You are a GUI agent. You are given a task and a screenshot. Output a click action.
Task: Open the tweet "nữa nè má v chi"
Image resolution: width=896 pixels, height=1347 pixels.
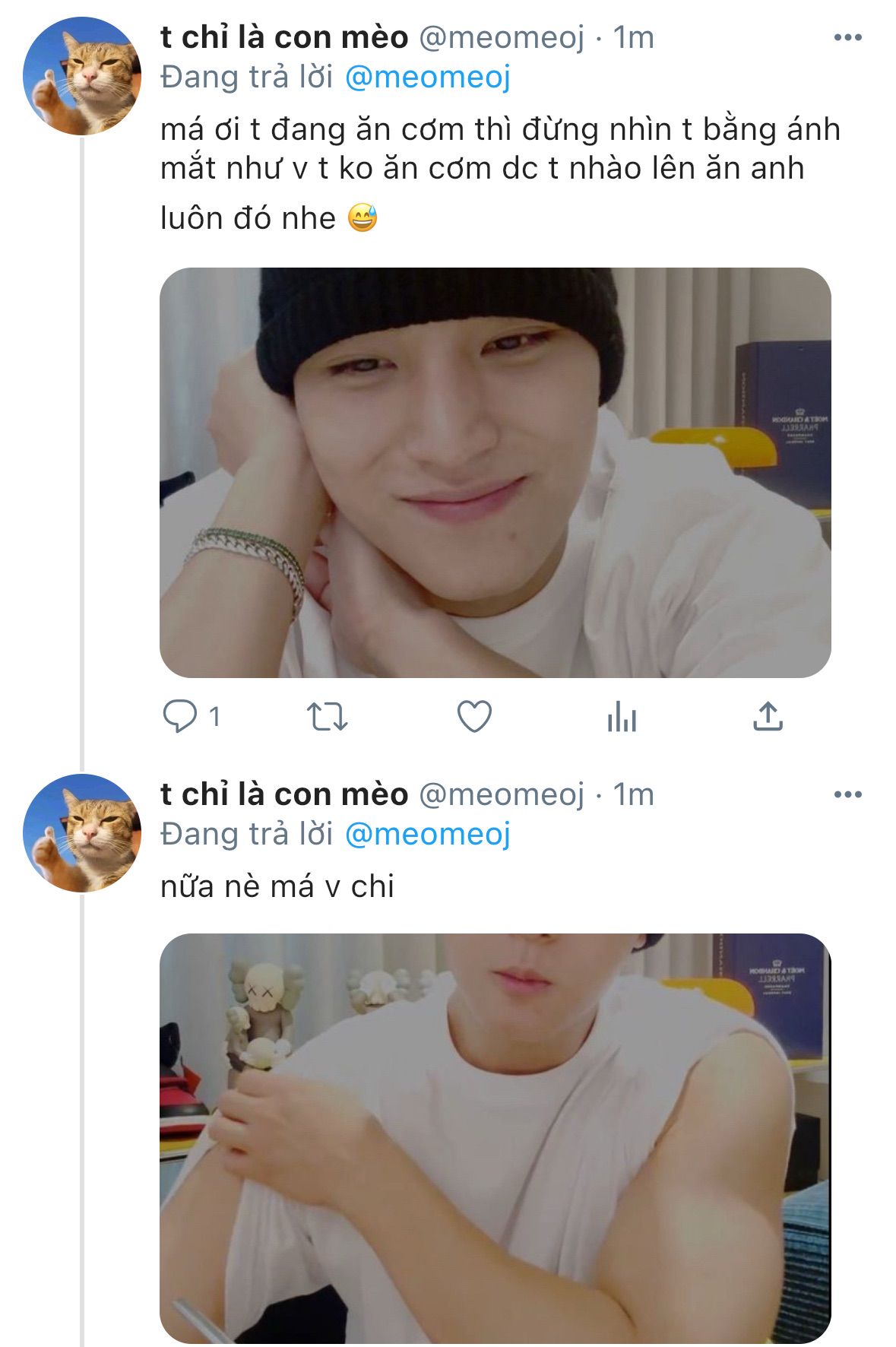pyautogui.click(x=277, y=886)
